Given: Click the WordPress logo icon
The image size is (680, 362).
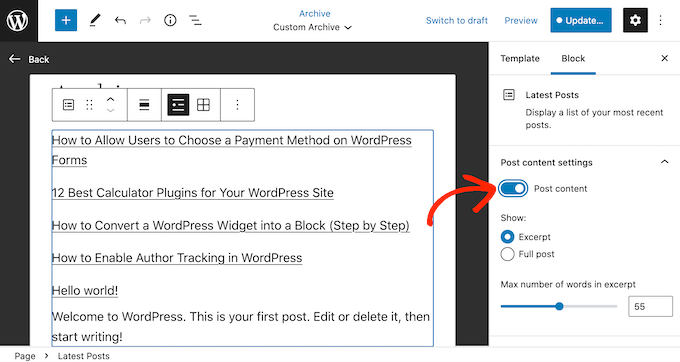Looking at the screenshot, I should (x=18, y=20).
